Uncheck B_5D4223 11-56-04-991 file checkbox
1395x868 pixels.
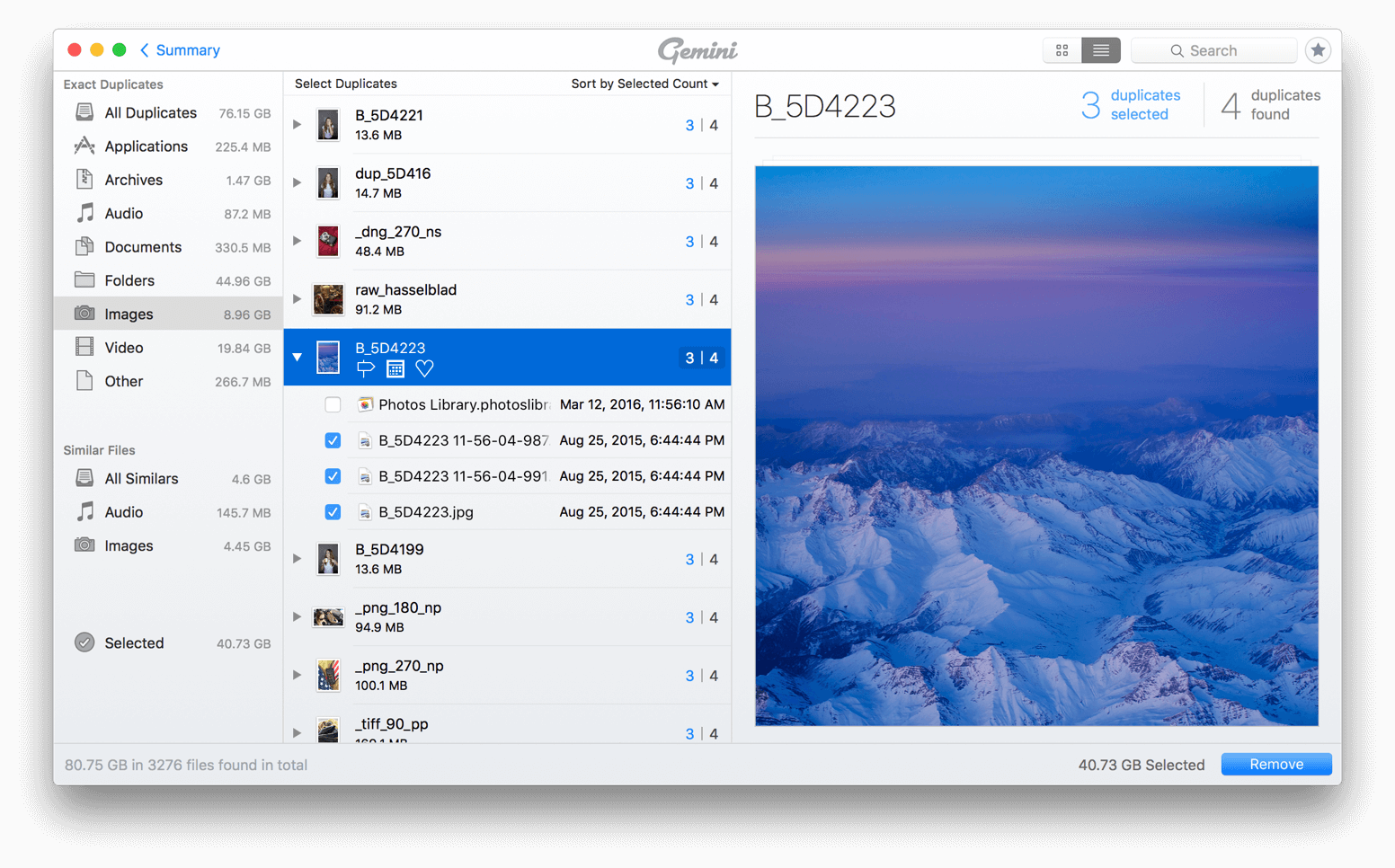click(333, 476)
